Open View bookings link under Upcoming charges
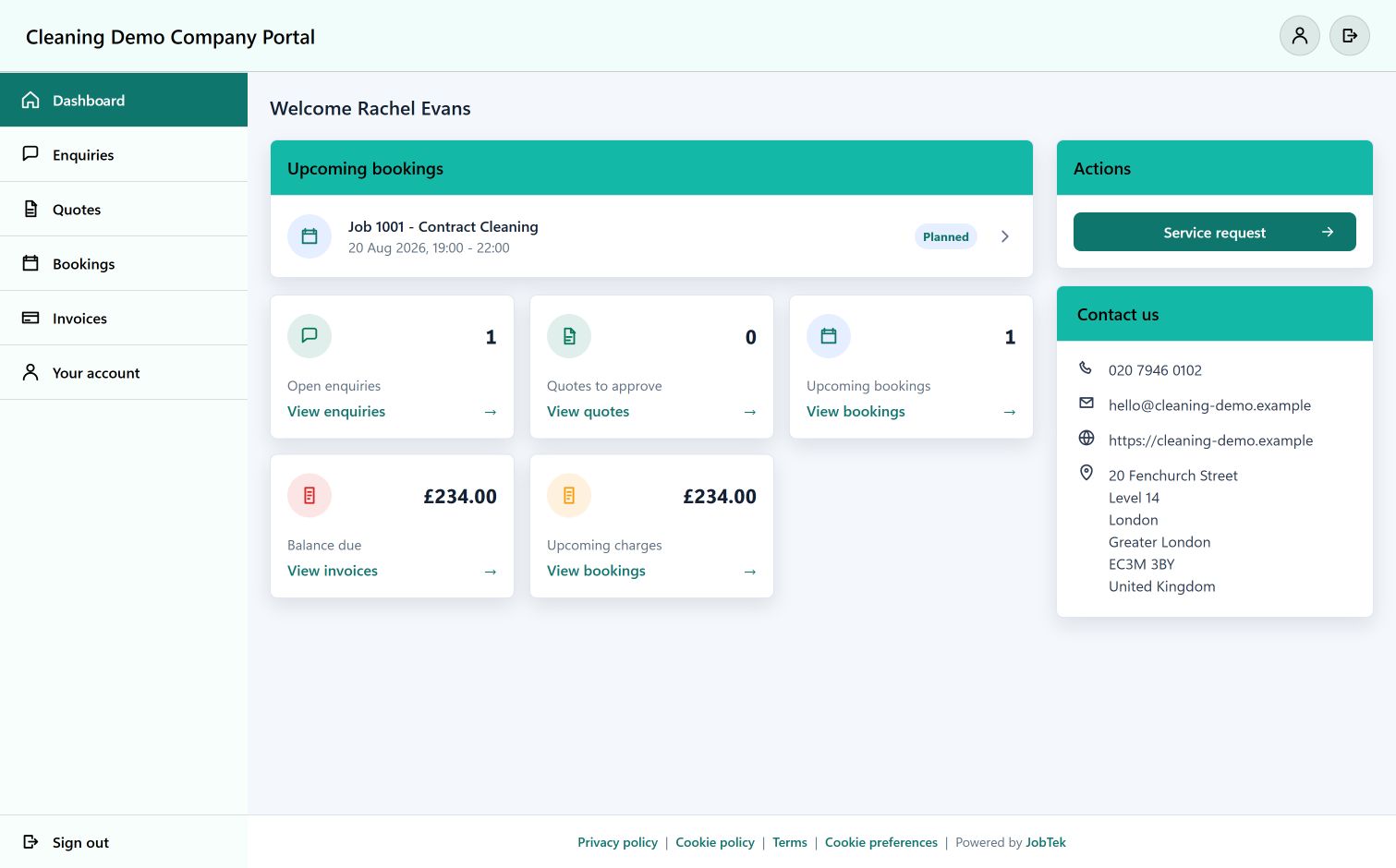Viewport: 1396px width, 868px height. 596,571
